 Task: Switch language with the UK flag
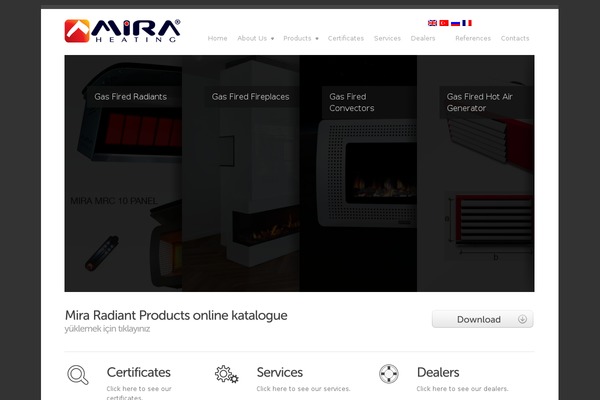(x=432, y=23)
